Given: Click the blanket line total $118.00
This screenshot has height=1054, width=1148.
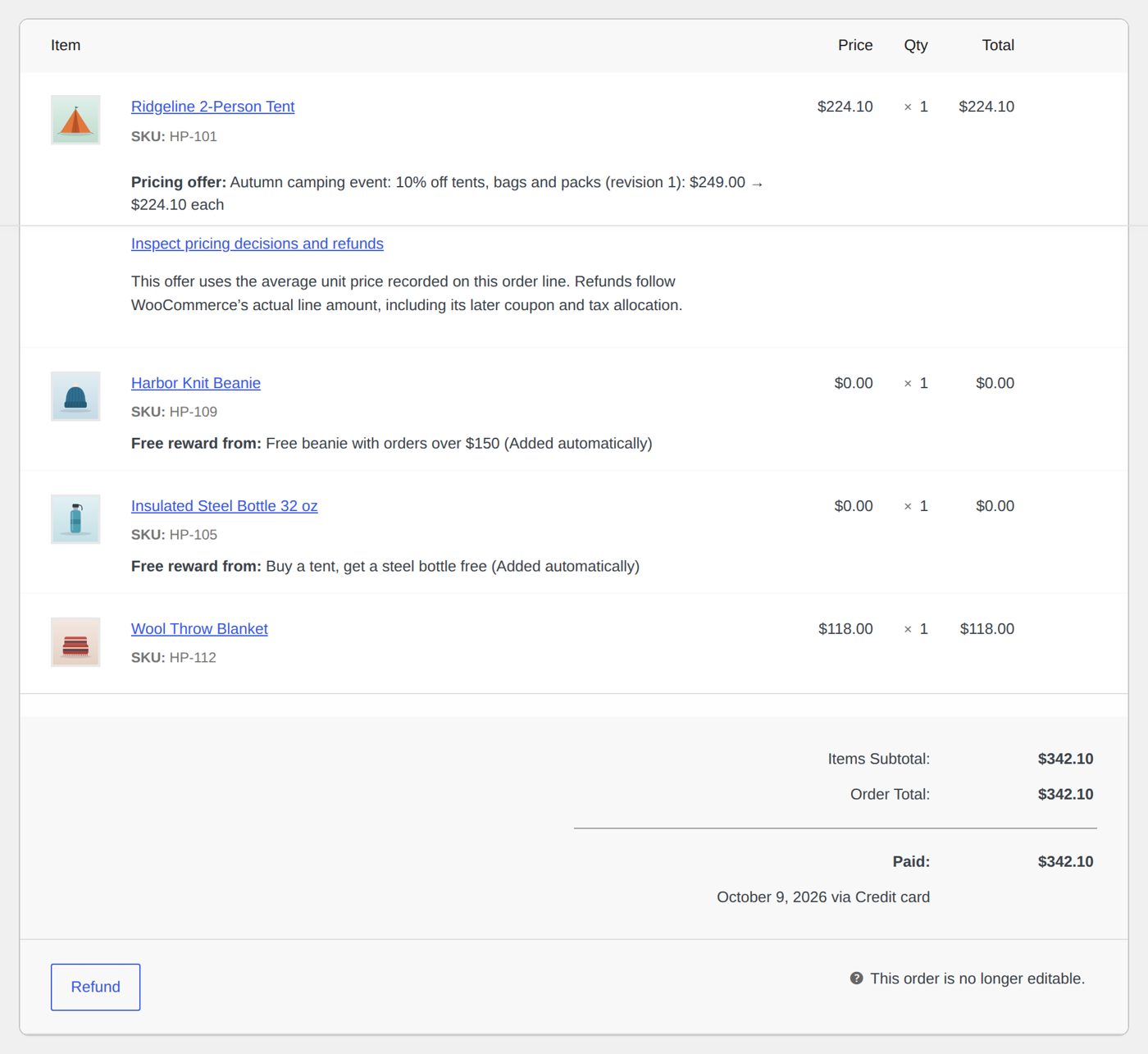Looking at the screenshot, I should tap(987, 629).
